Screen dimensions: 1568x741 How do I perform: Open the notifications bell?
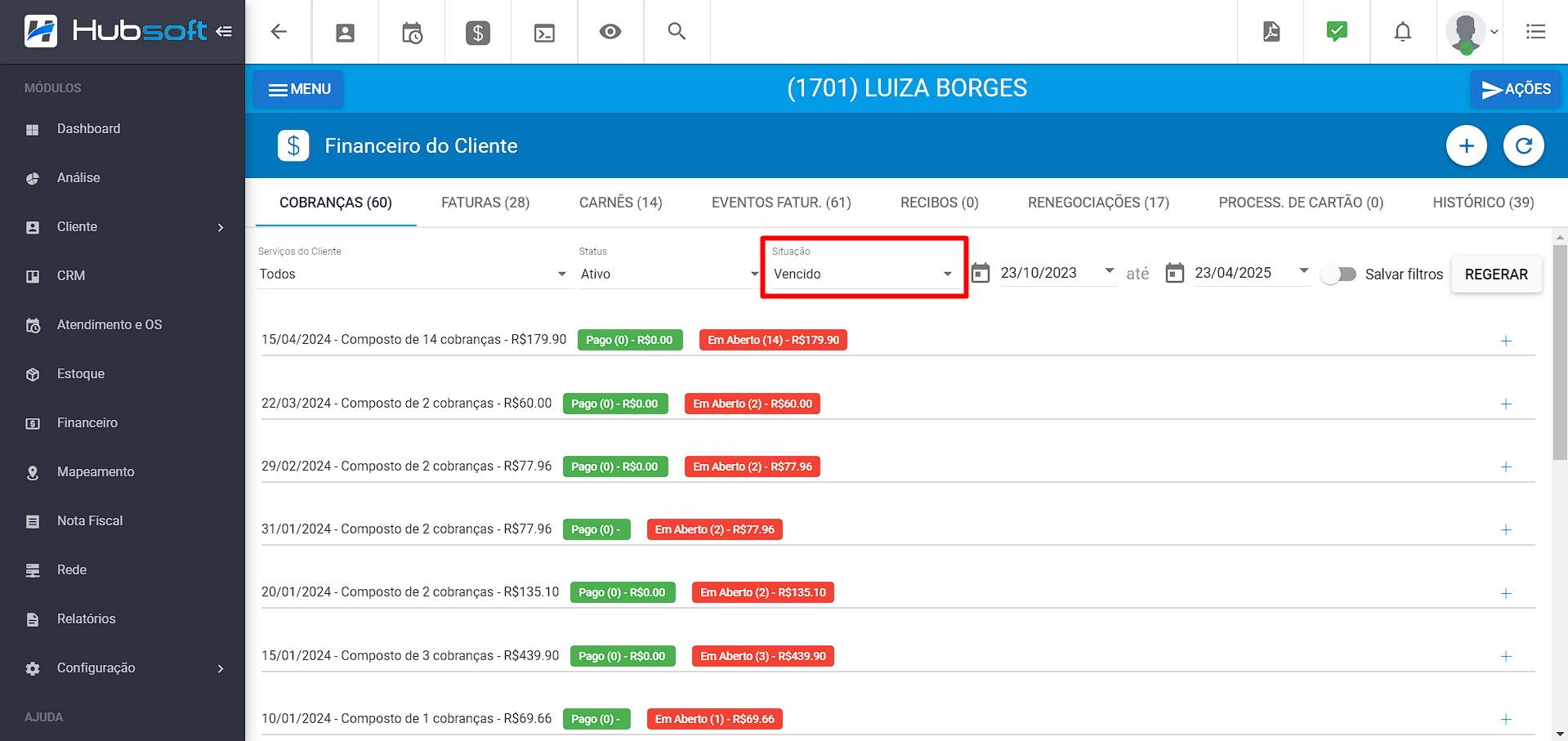(x=1403, y=32)
